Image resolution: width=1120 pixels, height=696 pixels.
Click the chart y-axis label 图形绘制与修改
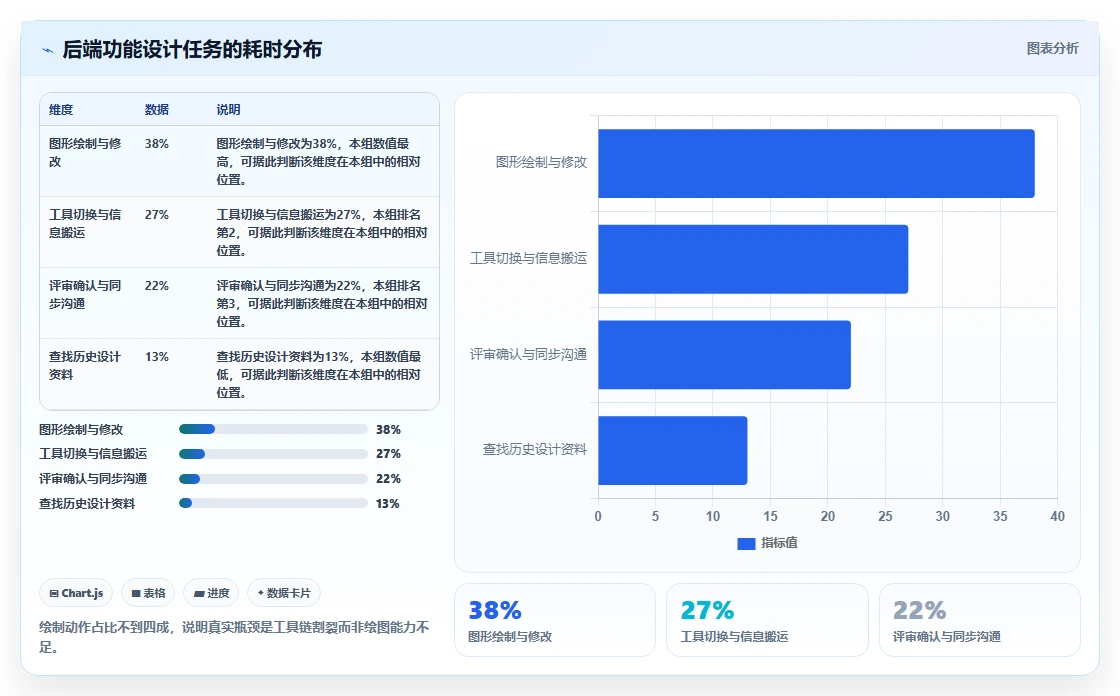[541, 162]
